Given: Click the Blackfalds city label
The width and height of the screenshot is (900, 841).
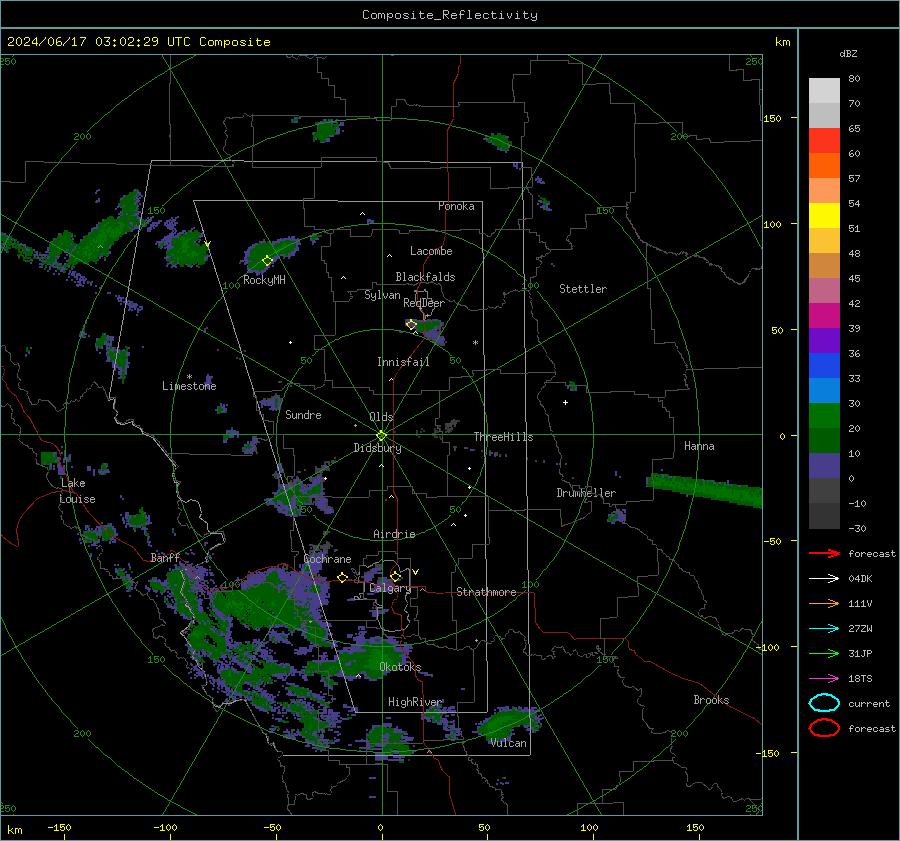Looking at the screenshot, I should click(425, 277).
